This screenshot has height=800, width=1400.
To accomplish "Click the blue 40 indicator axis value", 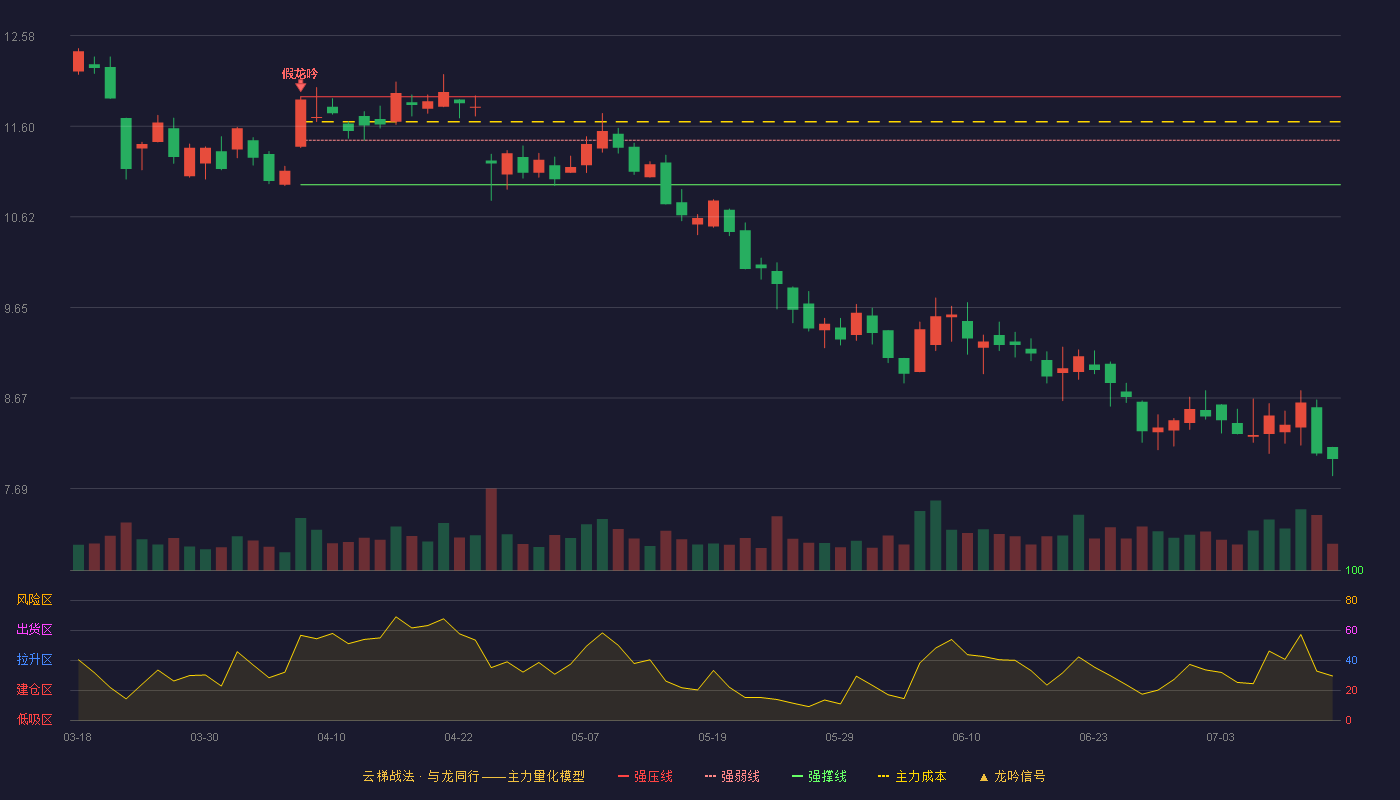I will 1351,661.
